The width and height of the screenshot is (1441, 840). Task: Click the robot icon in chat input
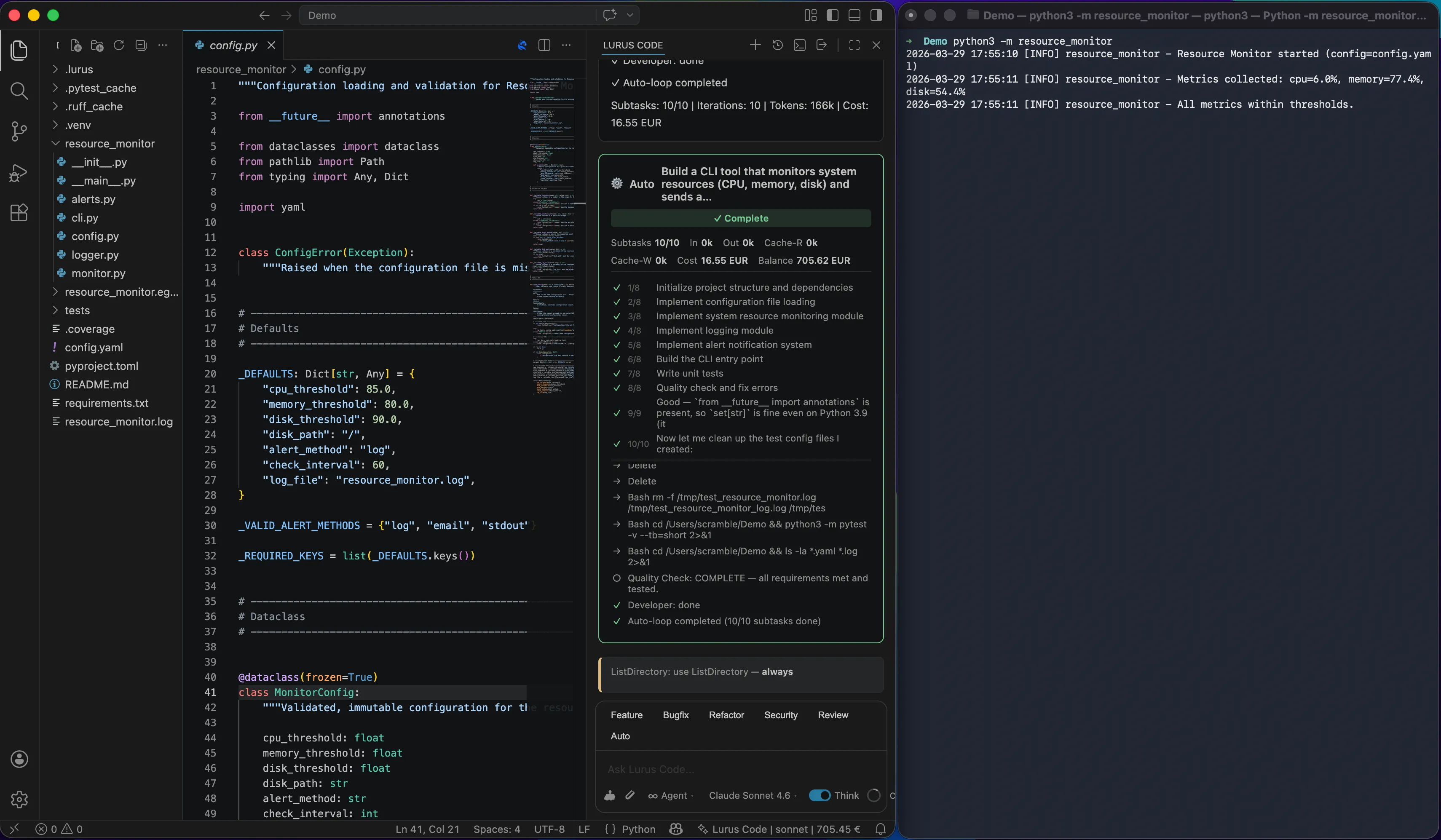[610, 795]
